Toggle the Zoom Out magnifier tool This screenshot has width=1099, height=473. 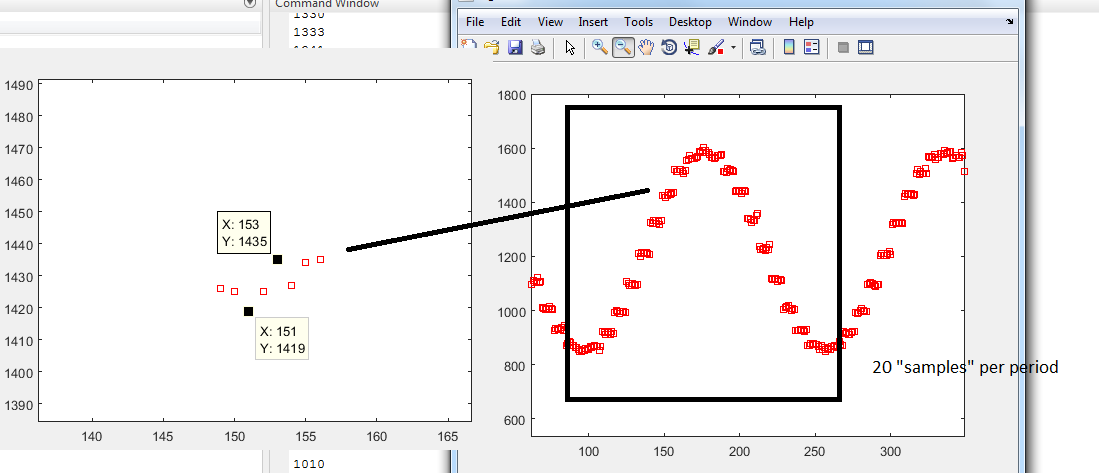click(x=622, y=48)
